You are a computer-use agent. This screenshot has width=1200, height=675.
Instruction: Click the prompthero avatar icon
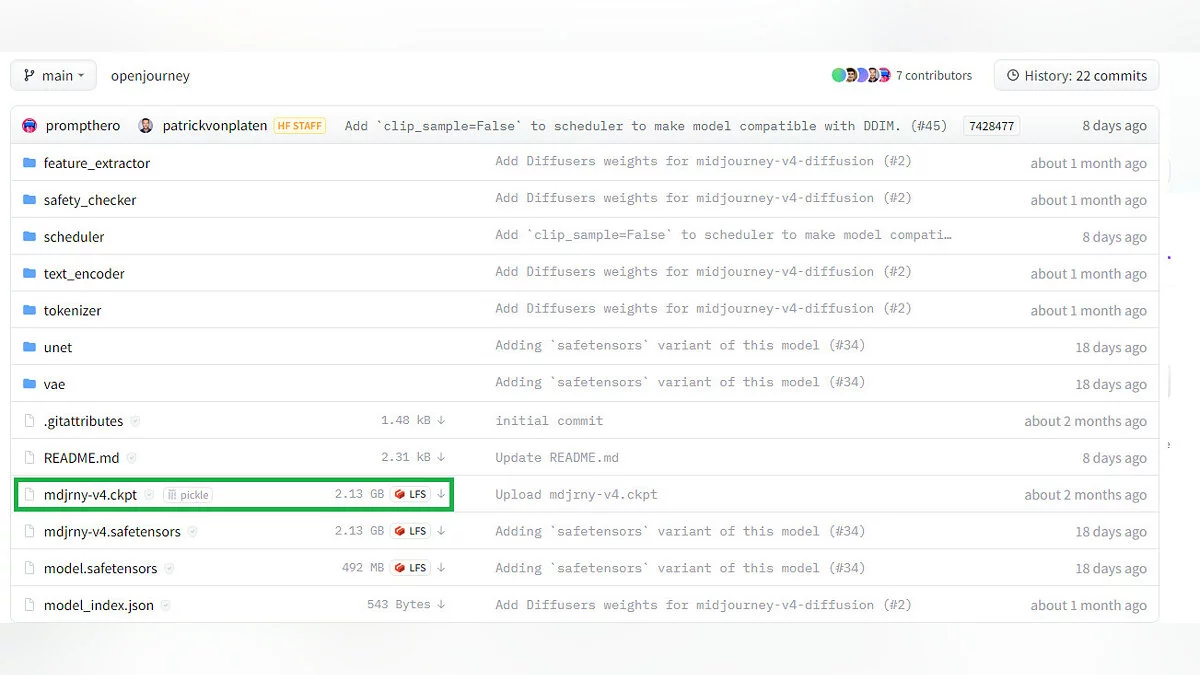(x=30, y=126)
